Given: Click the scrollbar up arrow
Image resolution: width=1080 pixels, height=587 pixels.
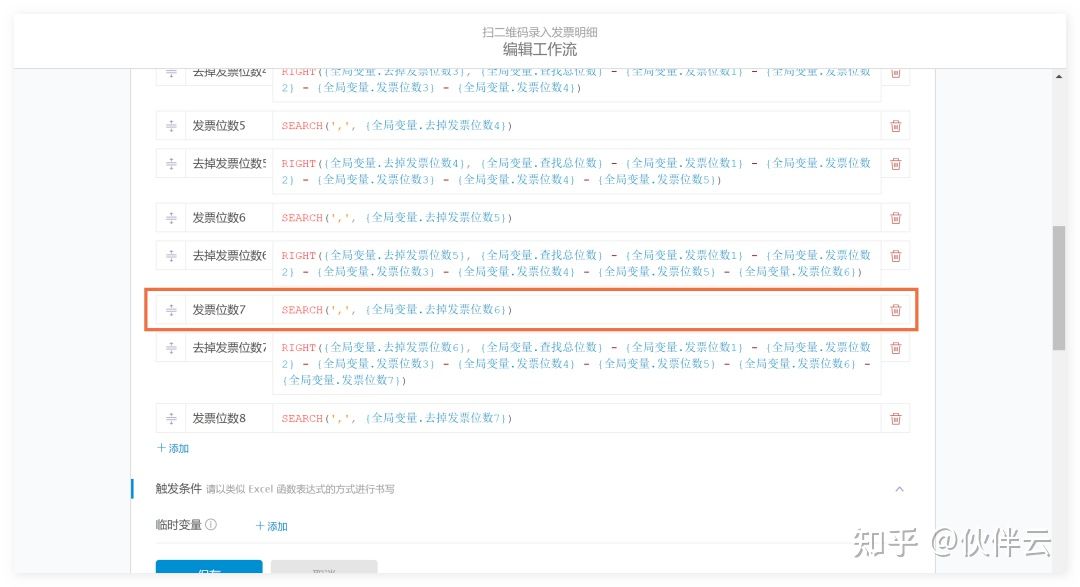Looking at the screenshot, I should pyautogui.click(x=1059, y=76).
